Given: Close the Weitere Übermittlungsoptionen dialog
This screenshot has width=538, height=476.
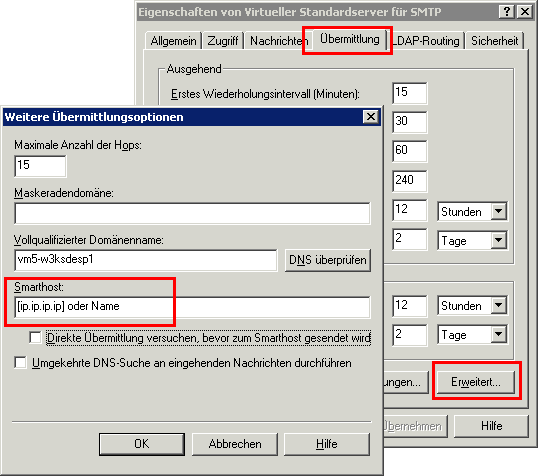Looking at the screenshot, I should (371, 117).
